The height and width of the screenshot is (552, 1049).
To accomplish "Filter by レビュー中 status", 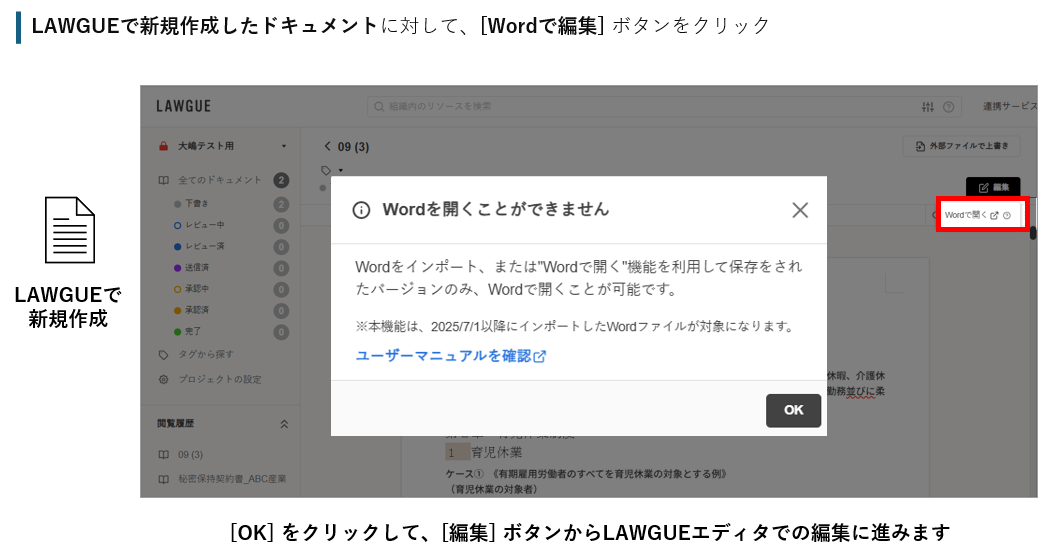I will (x=204, y=225).
